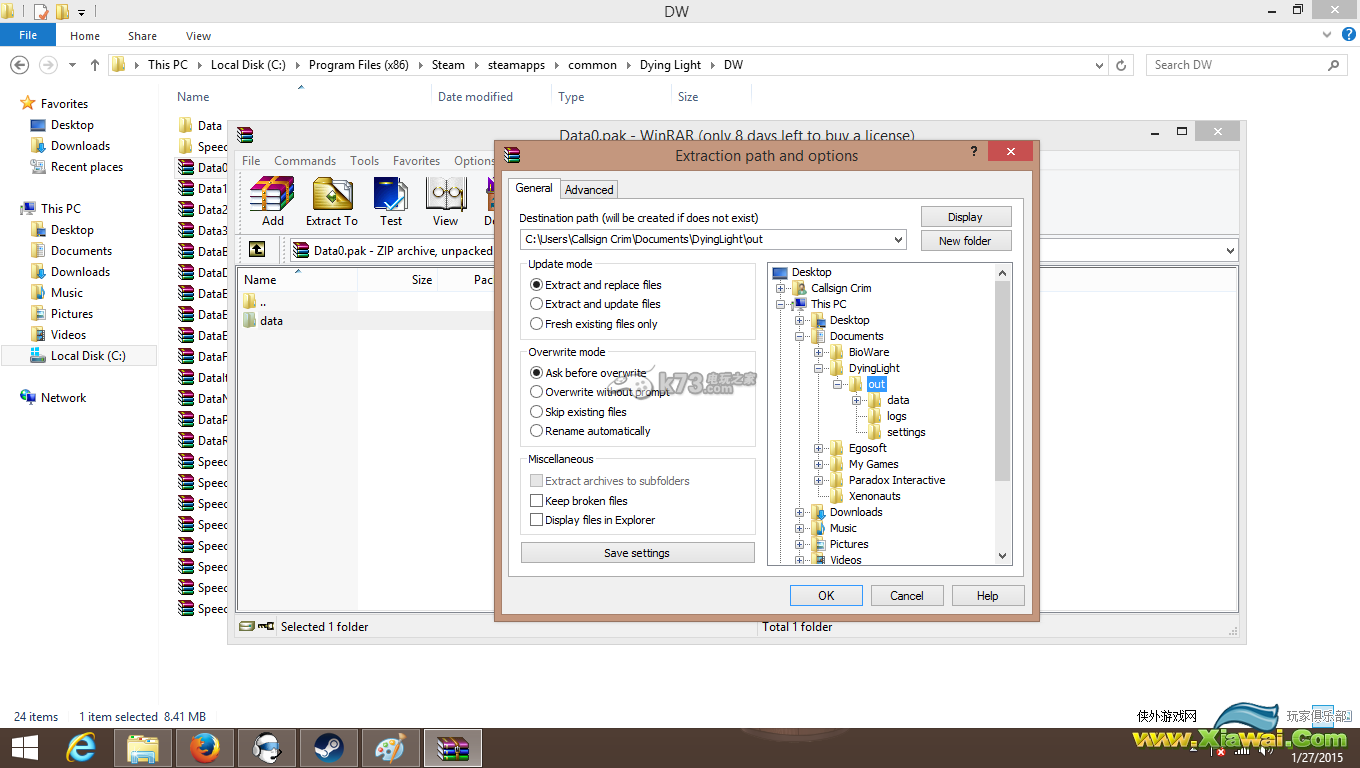Screen dimensions: 1360x768
Task: Open the WinRAR Commands menu
Action: click(x=305, y=161)
